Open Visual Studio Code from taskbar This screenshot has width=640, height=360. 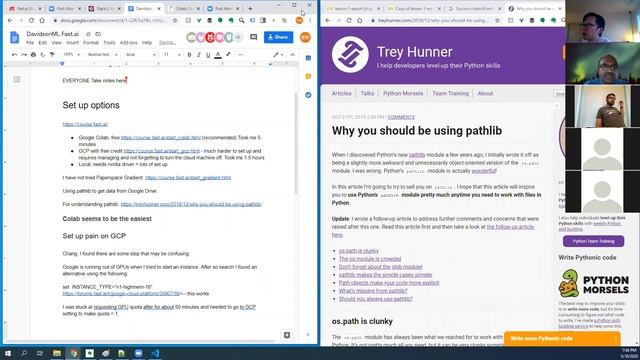[155, 353]
